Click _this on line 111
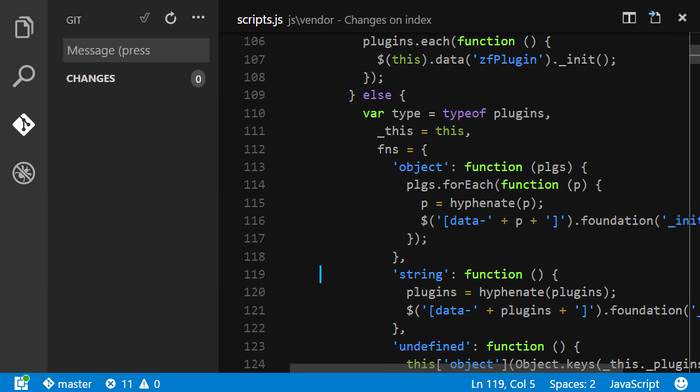Screen dimensions: 700x392 395,131
